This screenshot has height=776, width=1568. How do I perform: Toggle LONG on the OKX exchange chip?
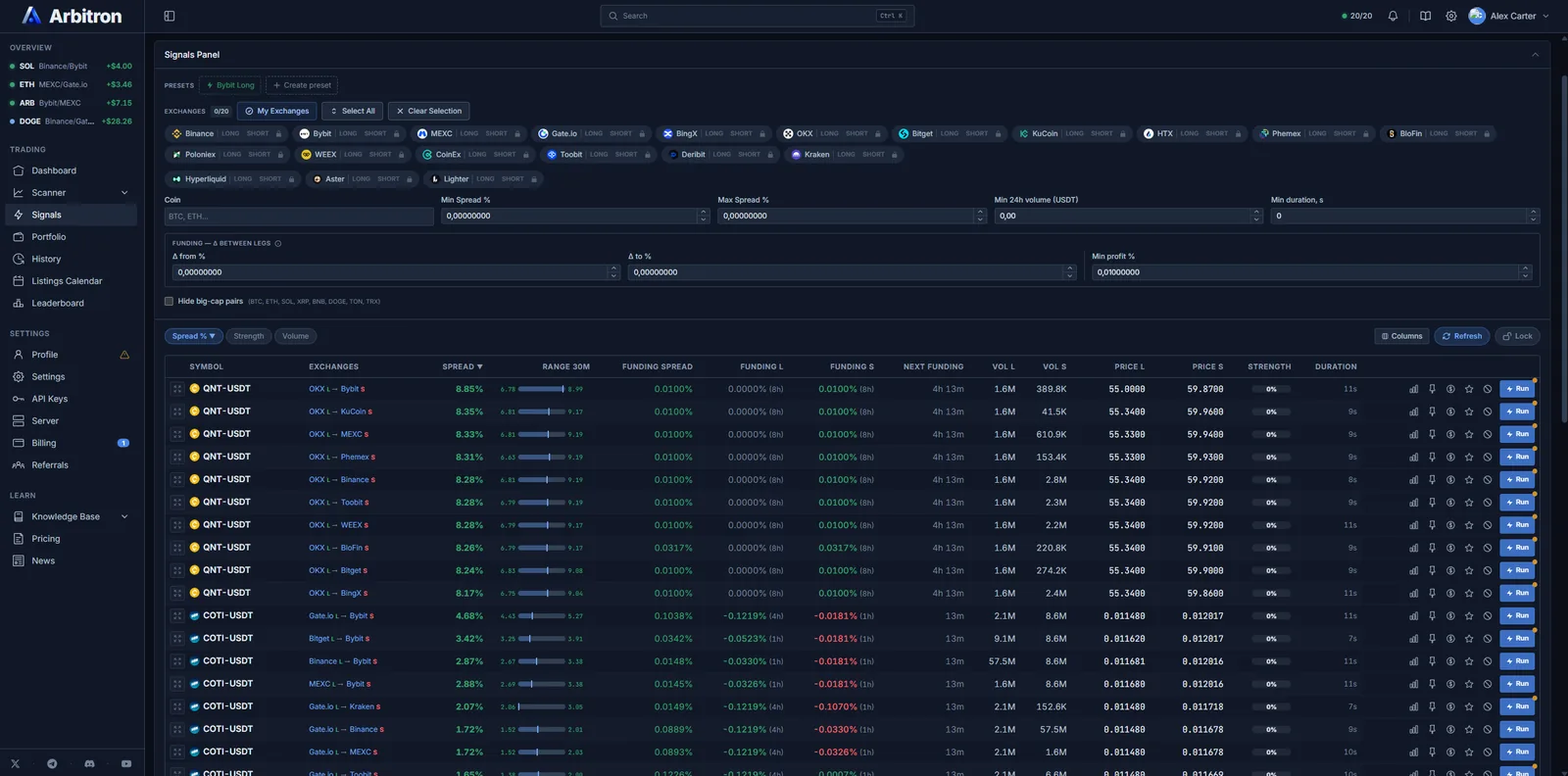pos(829,133)
